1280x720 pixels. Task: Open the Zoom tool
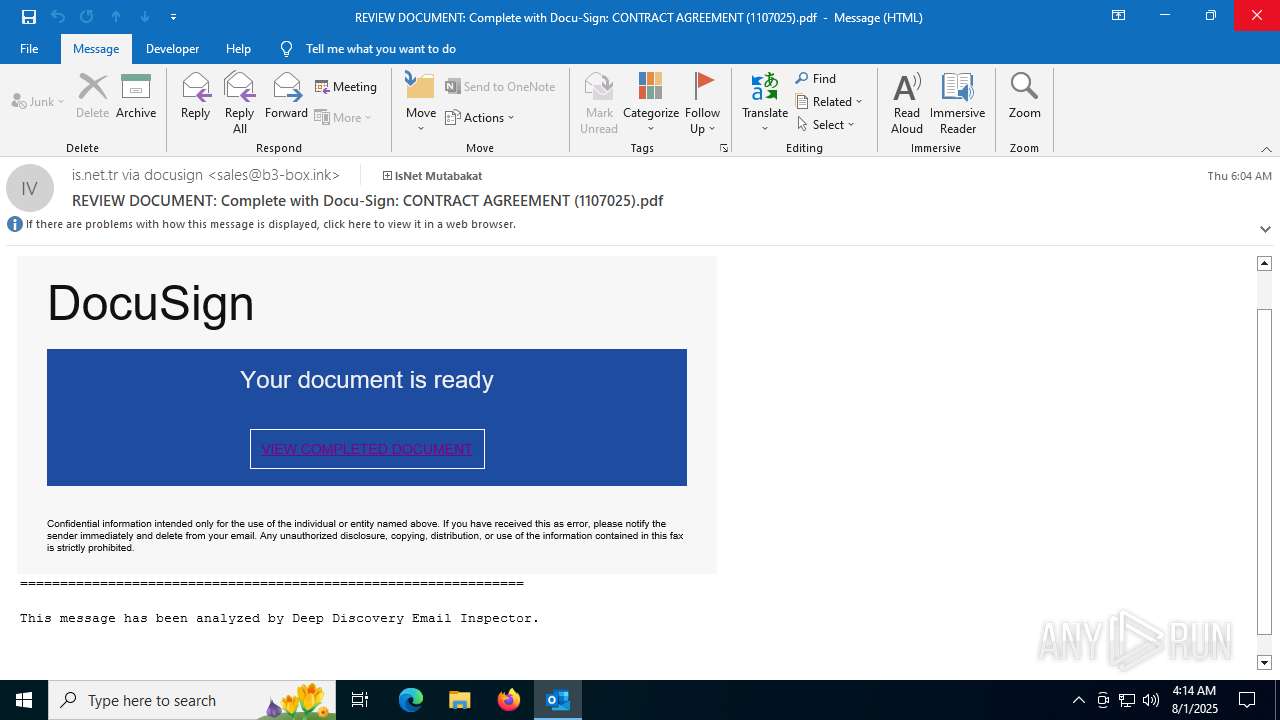pyautogui.click(x=1024, y=97)
